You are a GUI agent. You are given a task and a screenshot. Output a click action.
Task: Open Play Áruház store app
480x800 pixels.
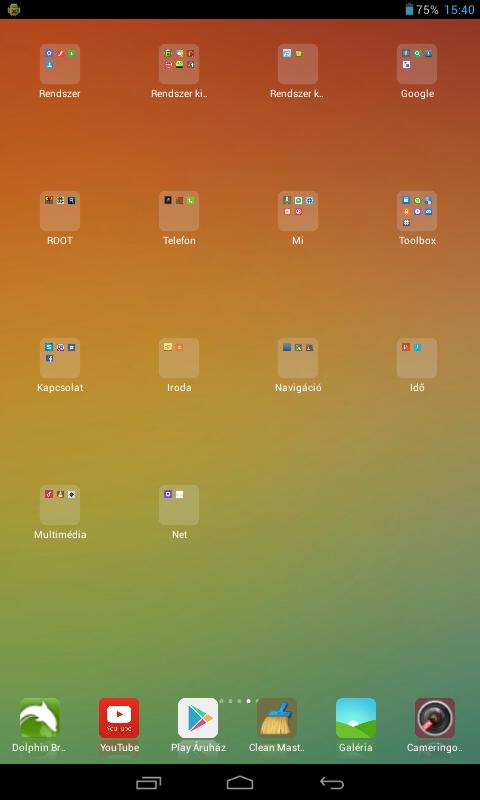coord(198,718)
